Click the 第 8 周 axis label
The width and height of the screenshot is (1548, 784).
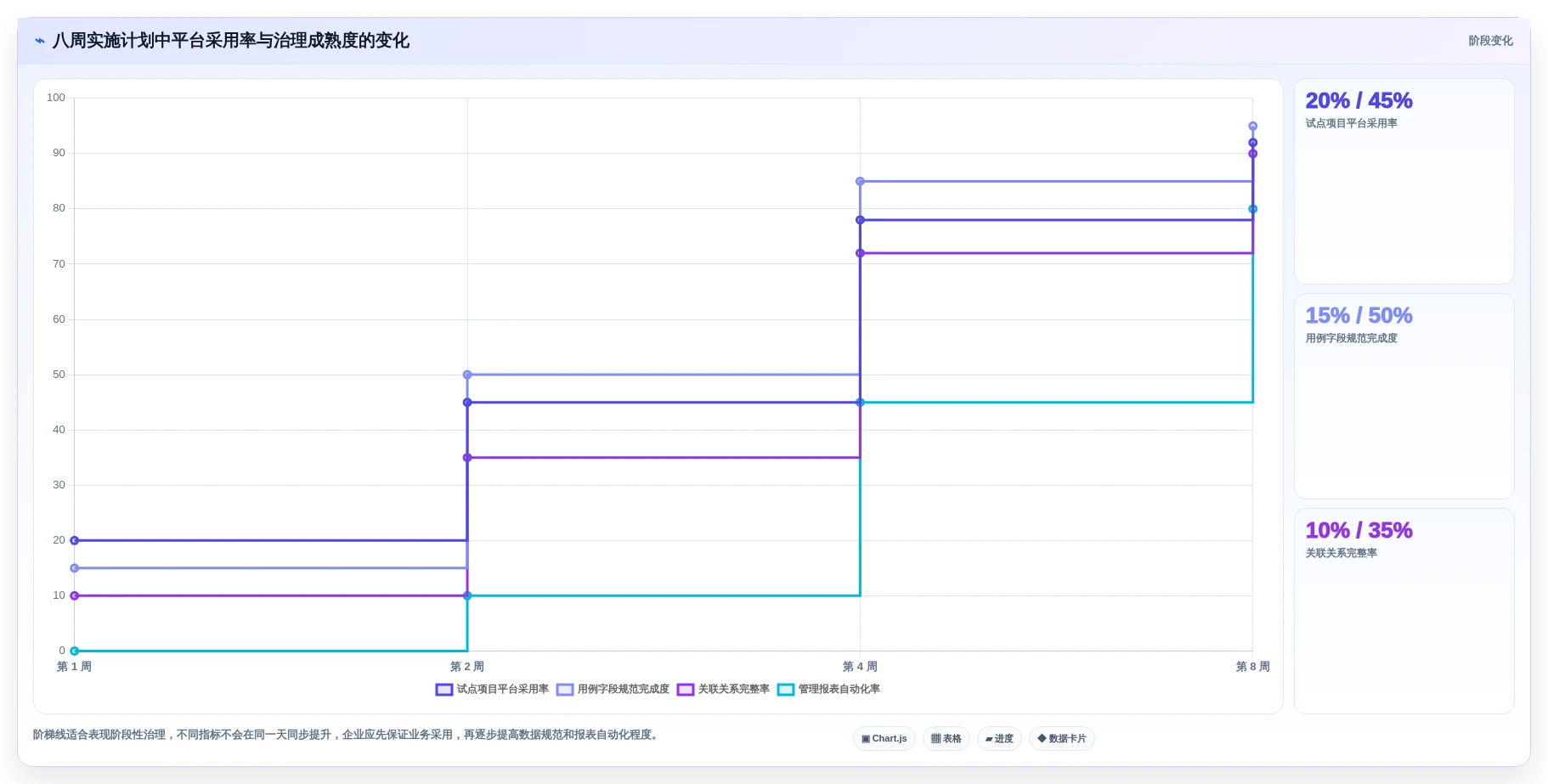[x=1253, y=667]
